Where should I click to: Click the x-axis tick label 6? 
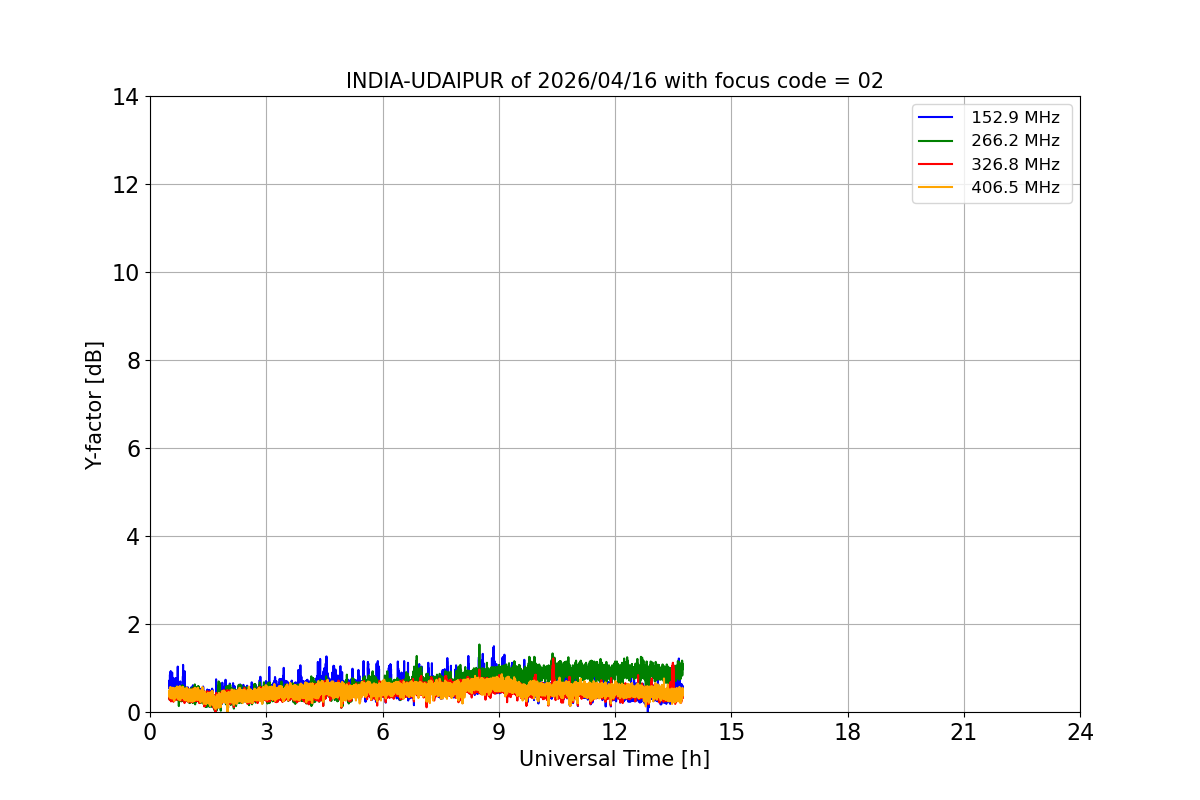click(383, 732)
